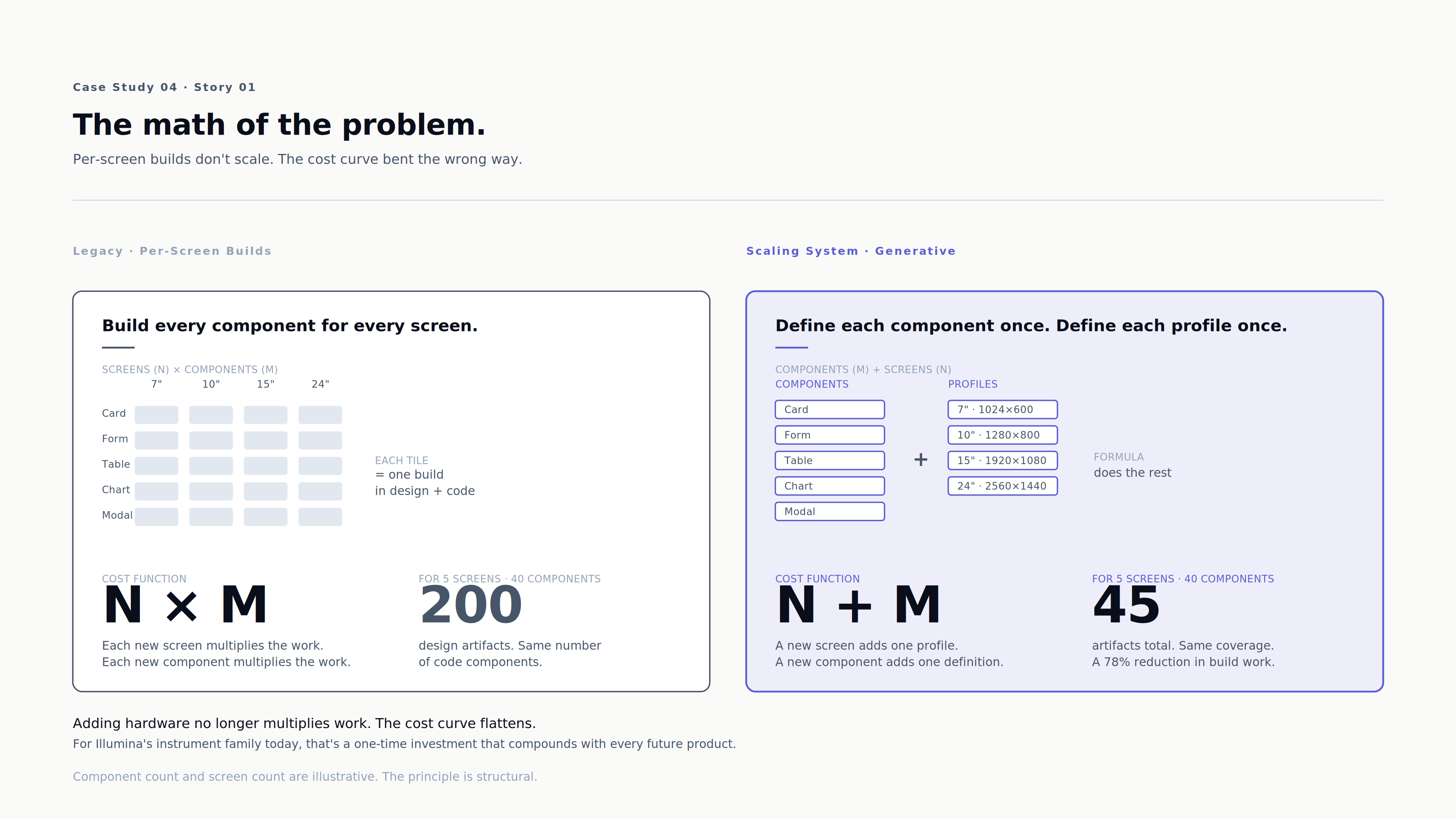Click the 10" 1280×800 profile
The height and width of the screenshot is (819, 1456).
pos(1002,435)
